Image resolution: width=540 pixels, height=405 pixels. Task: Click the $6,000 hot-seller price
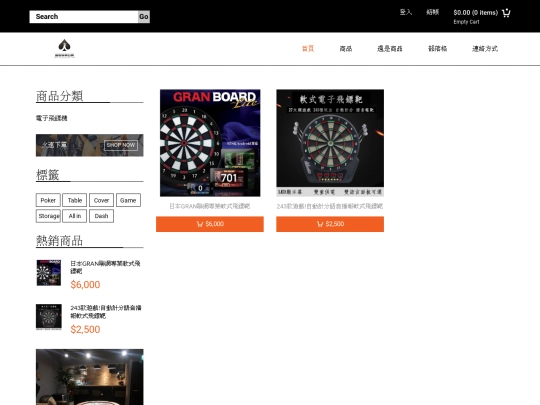click(85, 285)
